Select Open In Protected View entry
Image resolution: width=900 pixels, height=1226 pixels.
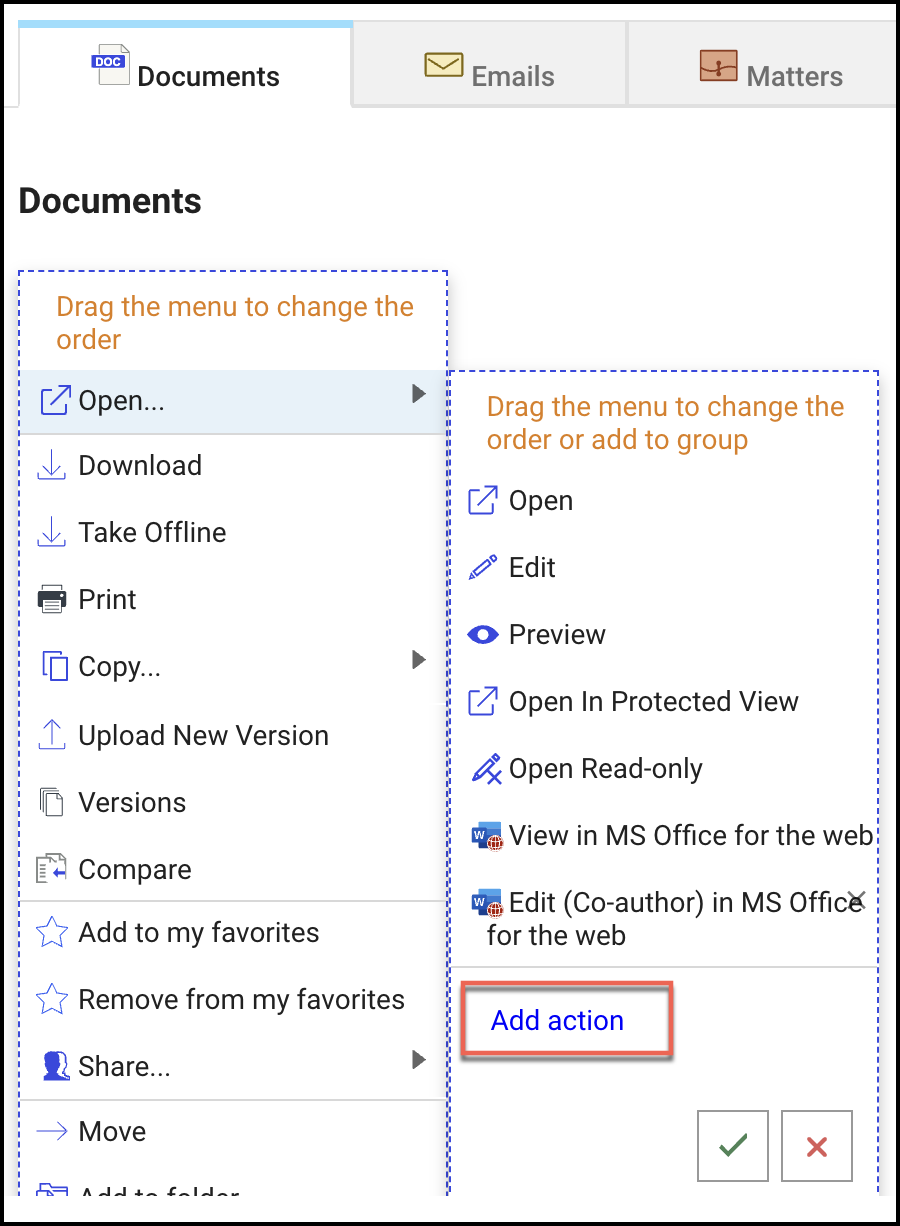[x=653, y=702]
